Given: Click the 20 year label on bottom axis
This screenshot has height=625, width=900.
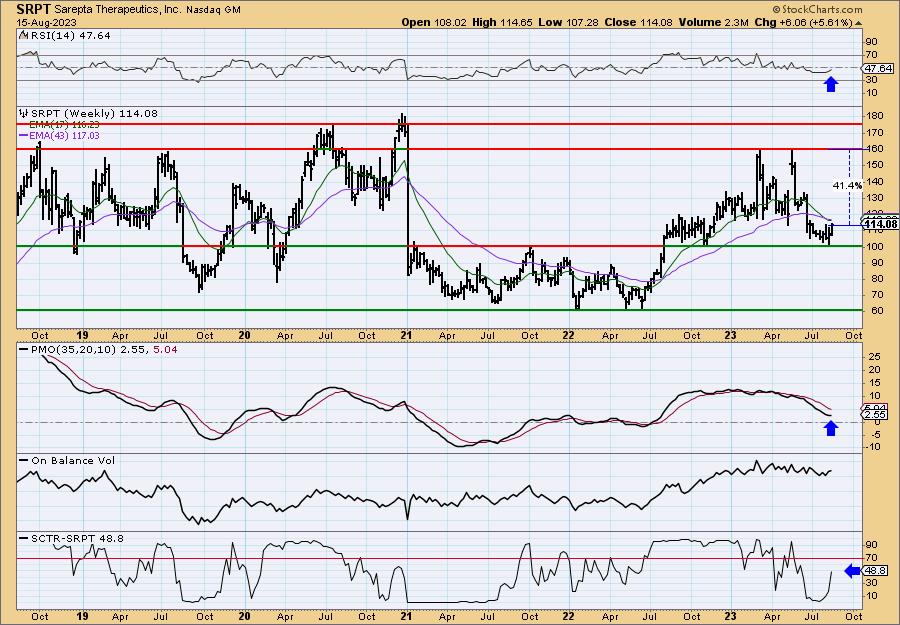Looking at the screenshot, I should pos(244,616).
